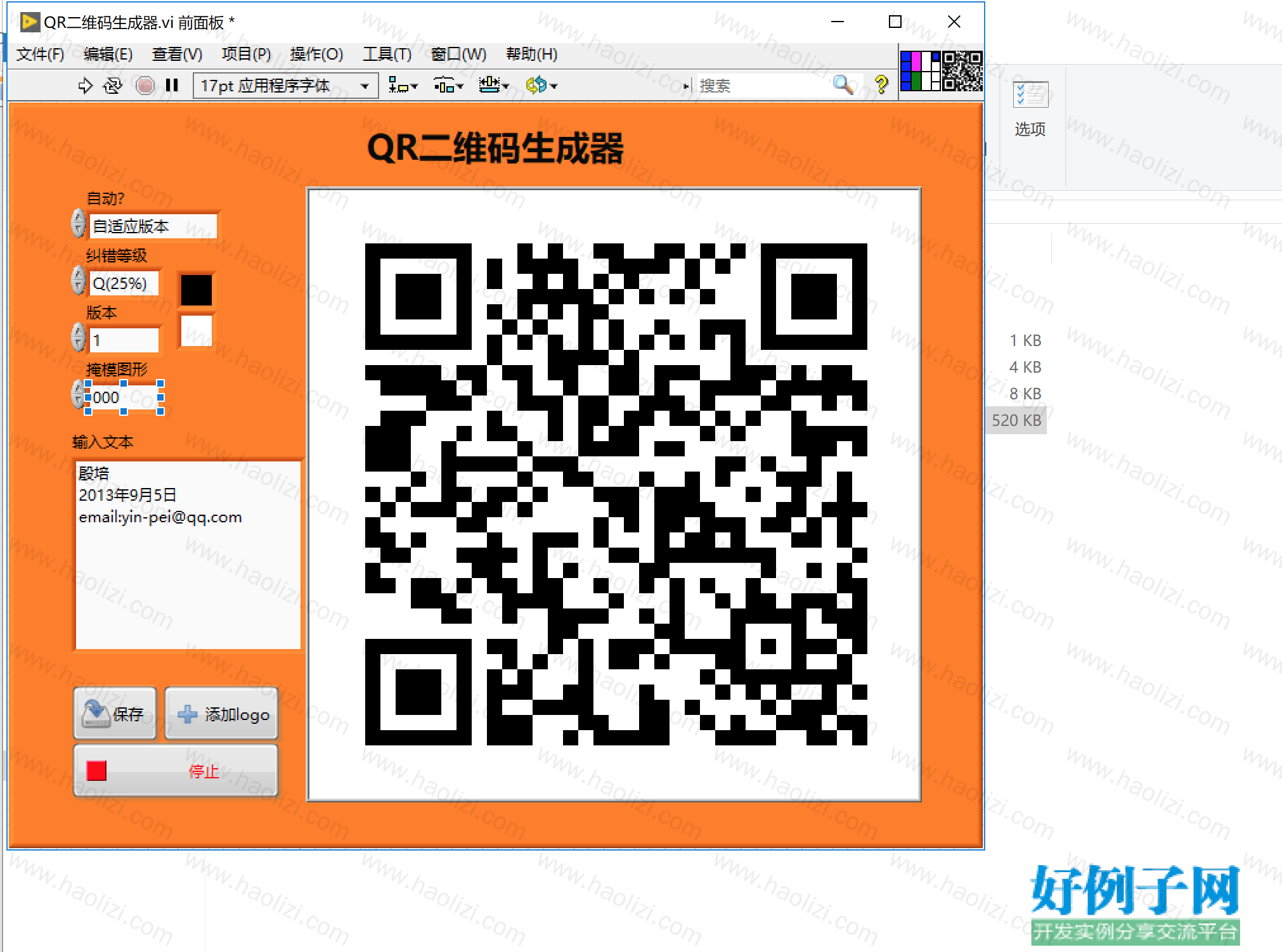Click the QR二维码生成器 title text
Viewport: 1282px width, 952px height.
(x=495, y=148)
